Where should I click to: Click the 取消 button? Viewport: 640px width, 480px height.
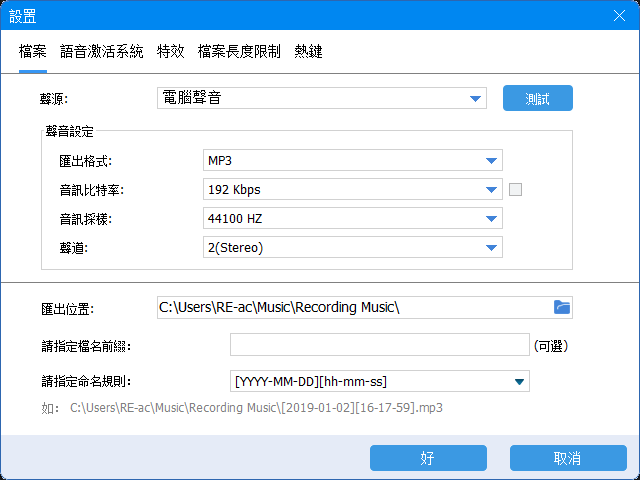click(568, 458)
